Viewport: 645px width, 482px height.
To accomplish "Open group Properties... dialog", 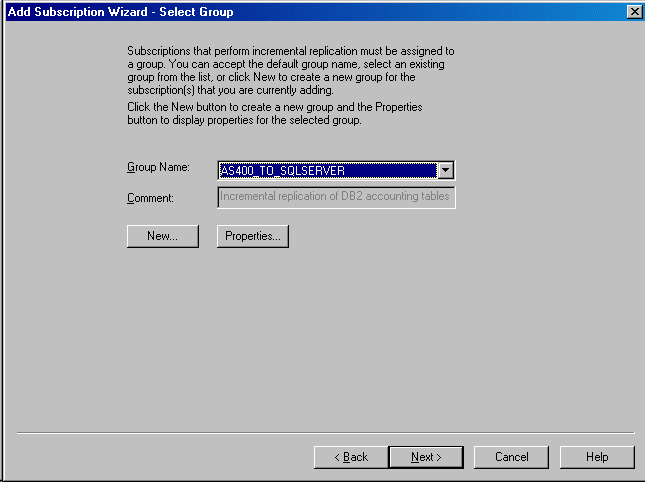I will (x=252, y=236).
